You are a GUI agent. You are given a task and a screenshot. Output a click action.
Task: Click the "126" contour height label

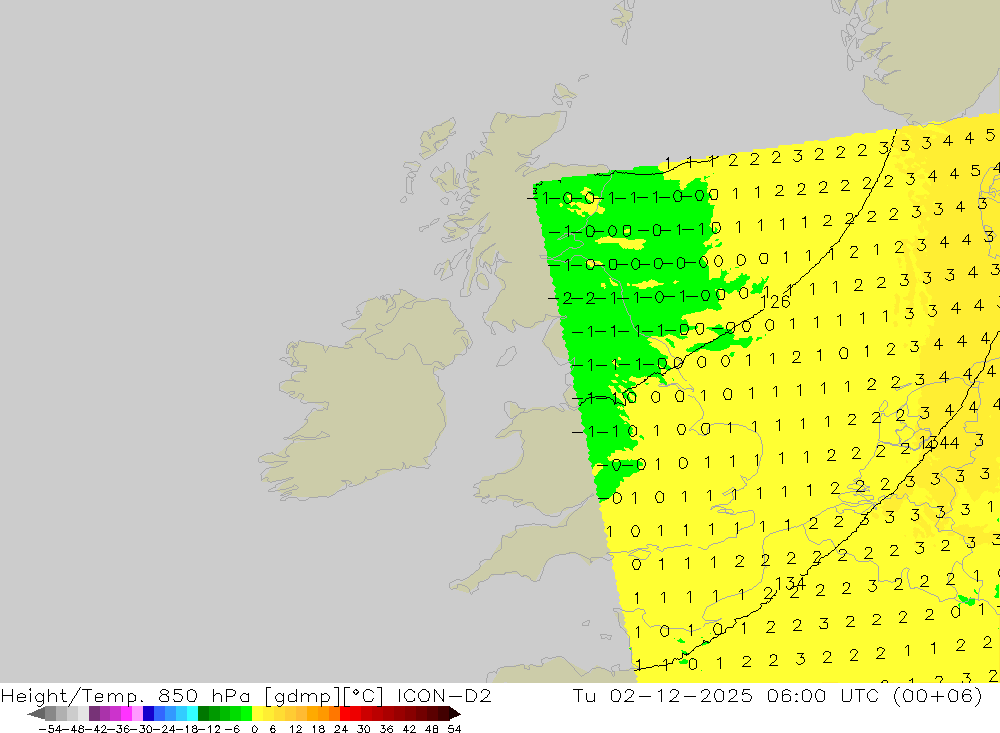776,302
